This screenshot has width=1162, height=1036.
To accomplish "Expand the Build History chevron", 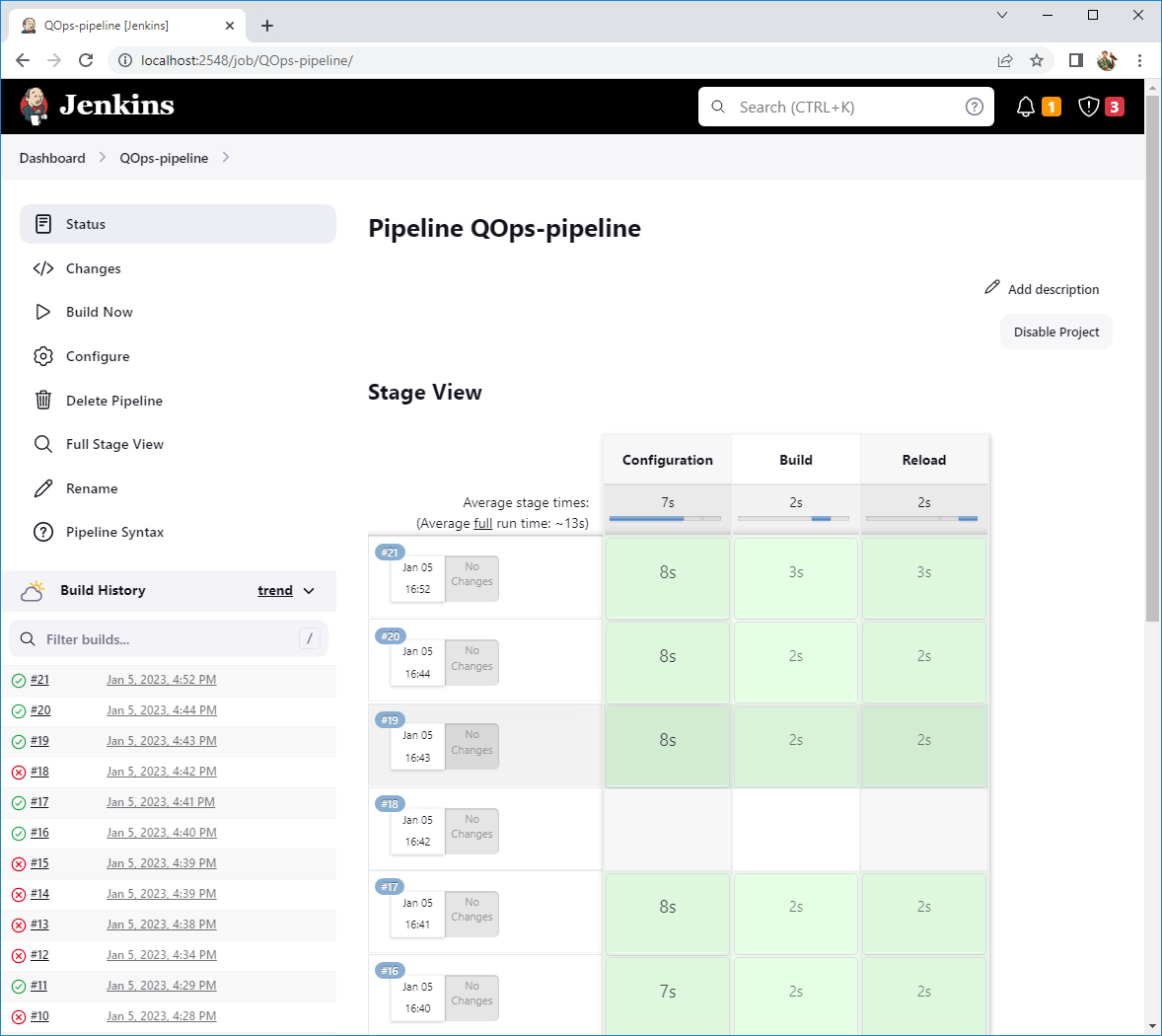I will 309,591.
